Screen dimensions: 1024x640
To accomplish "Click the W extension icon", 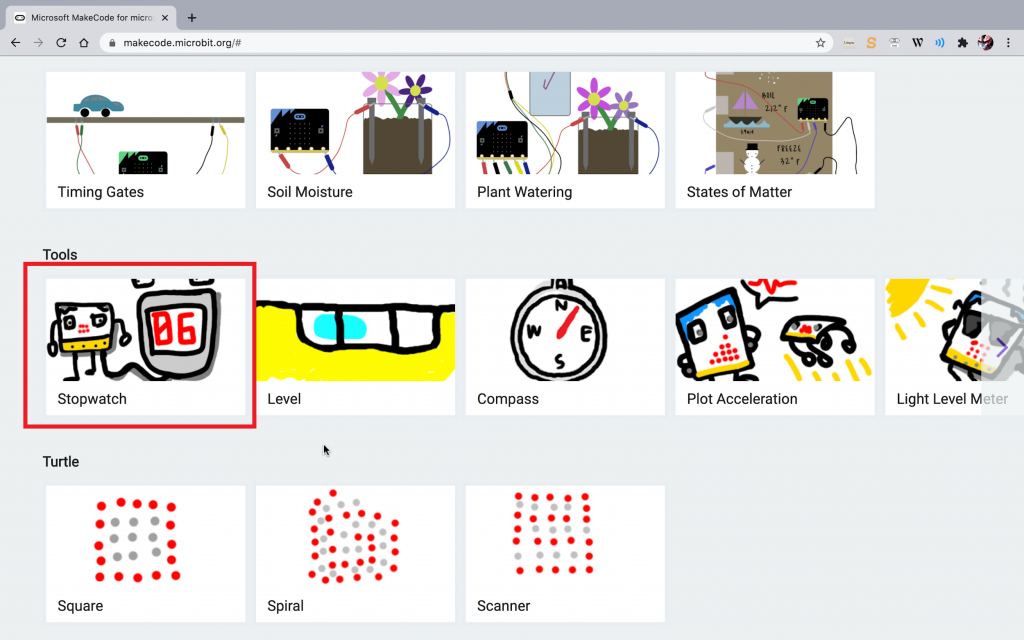I will click(917, 42).
